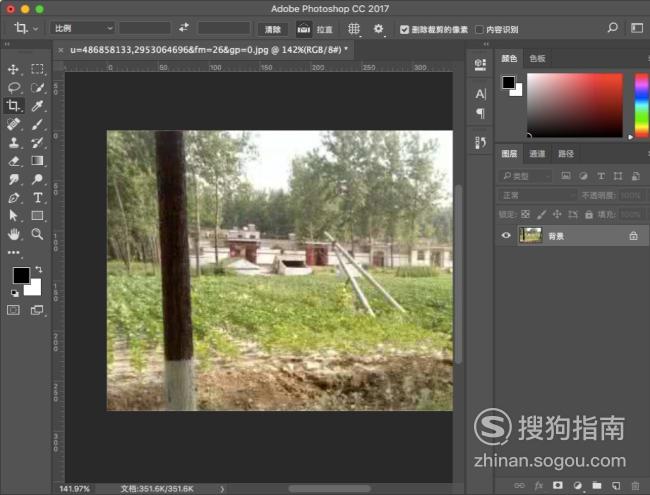Viewport: 650px width, 495px height.
Task: Expand the status bar info arrow
Action: 222,489
